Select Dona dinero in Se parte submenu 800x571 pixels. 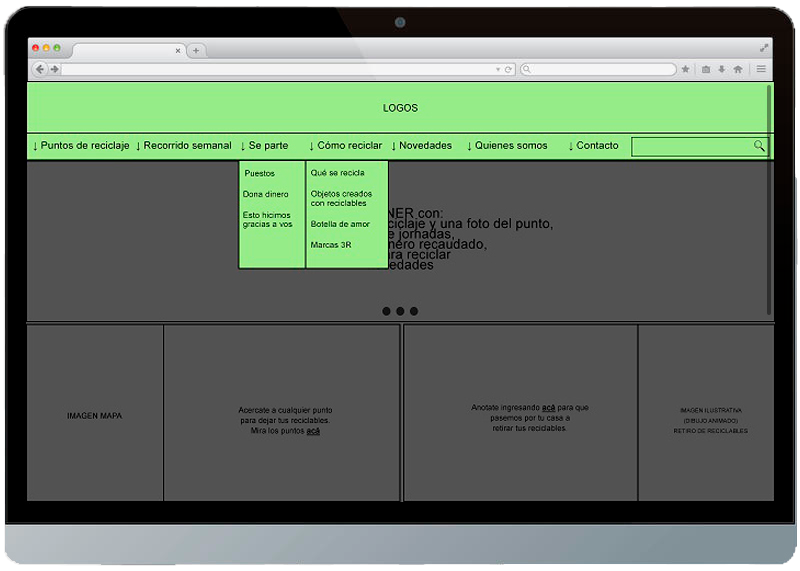tap(265, 194)
